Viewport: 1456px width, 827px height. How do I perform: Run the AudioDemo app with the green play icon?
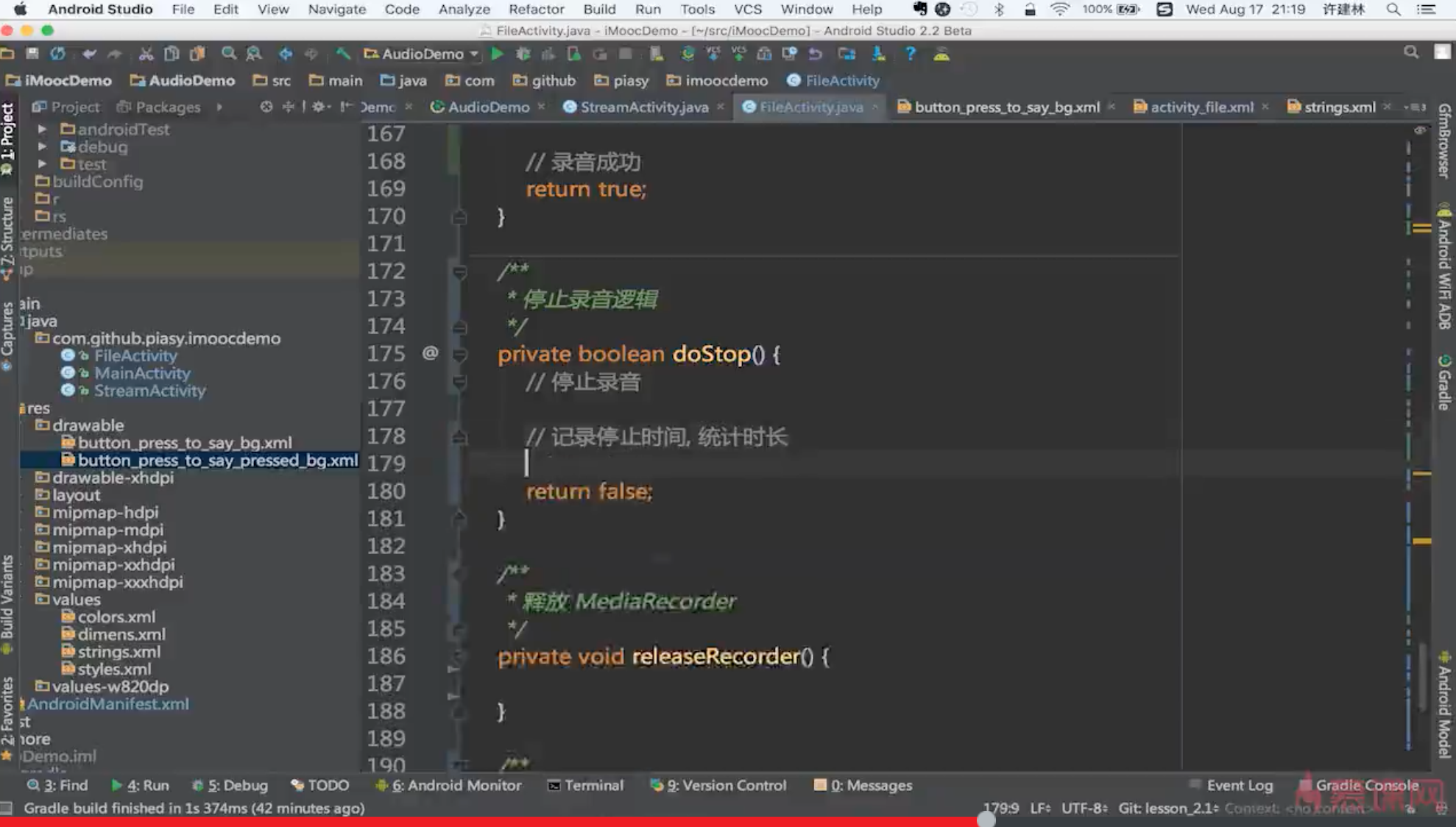pyautogui.click(x=497, y=54)
